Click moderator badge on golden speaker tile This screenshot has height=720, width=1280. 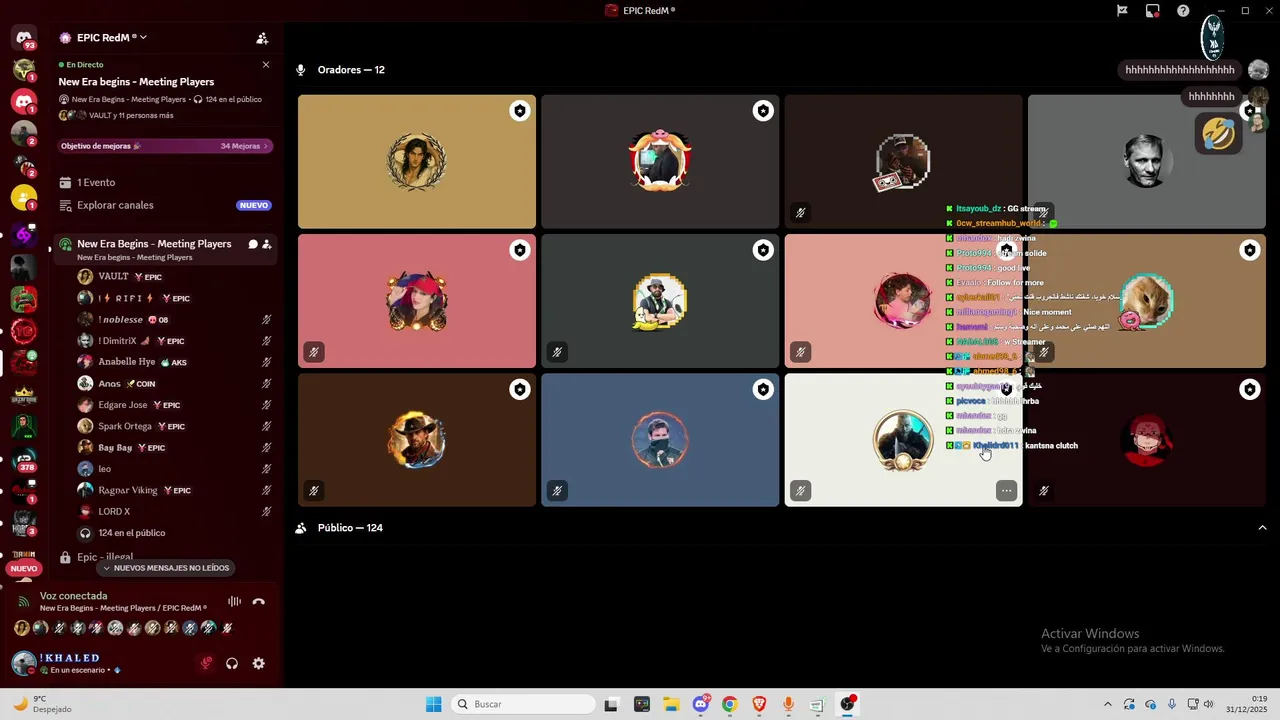520,111
